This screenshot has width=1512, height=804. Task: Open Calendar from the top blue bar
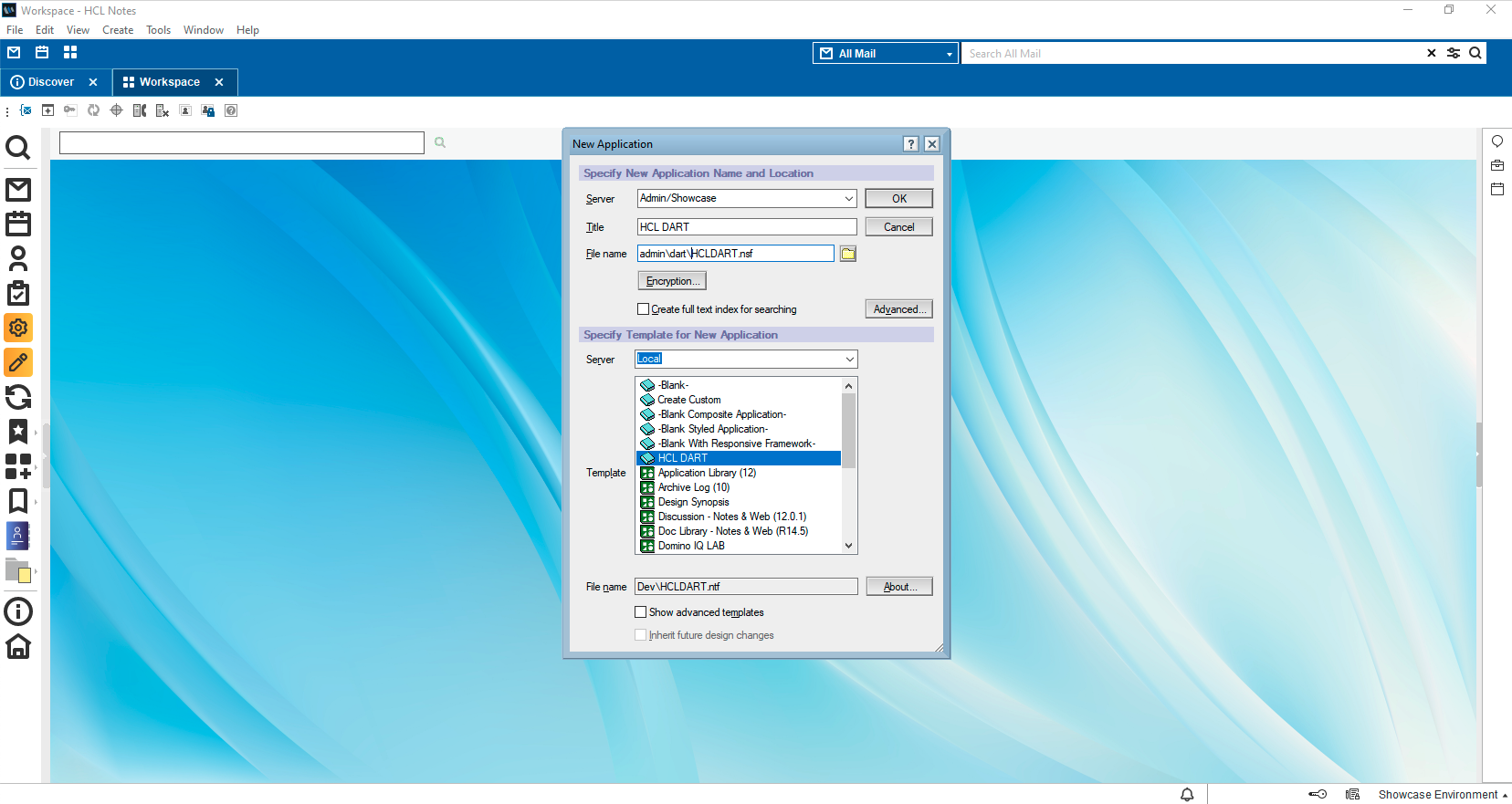[x=42, y=52]
